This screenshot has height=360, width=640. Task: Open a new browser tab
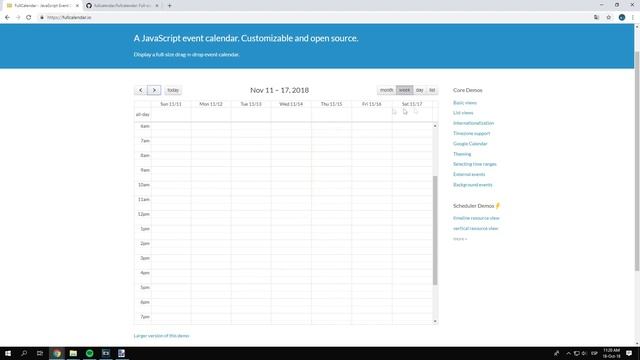(169, 6)
